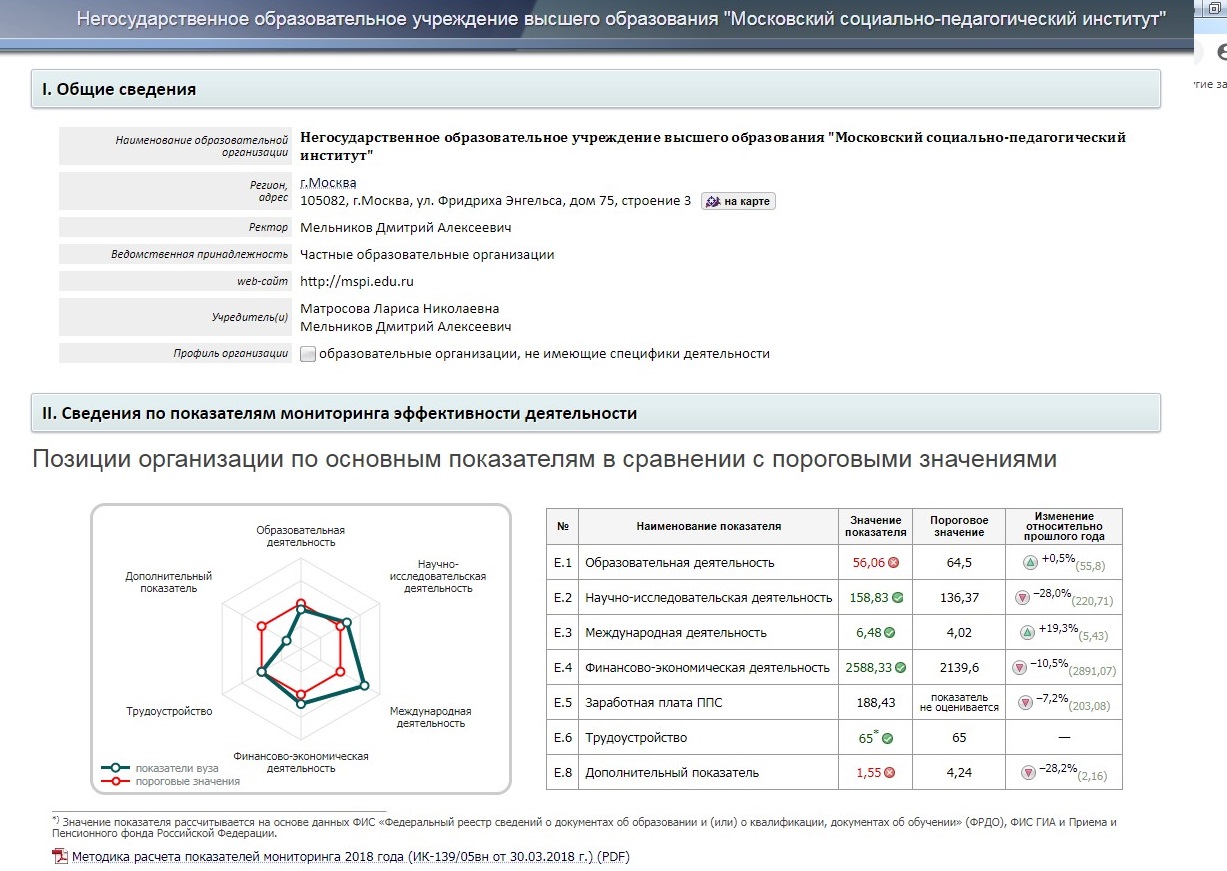The image size is (1227, 871).
Task: Select the 'Трудоустройство' table row name
Action: [x=636, y=737]
